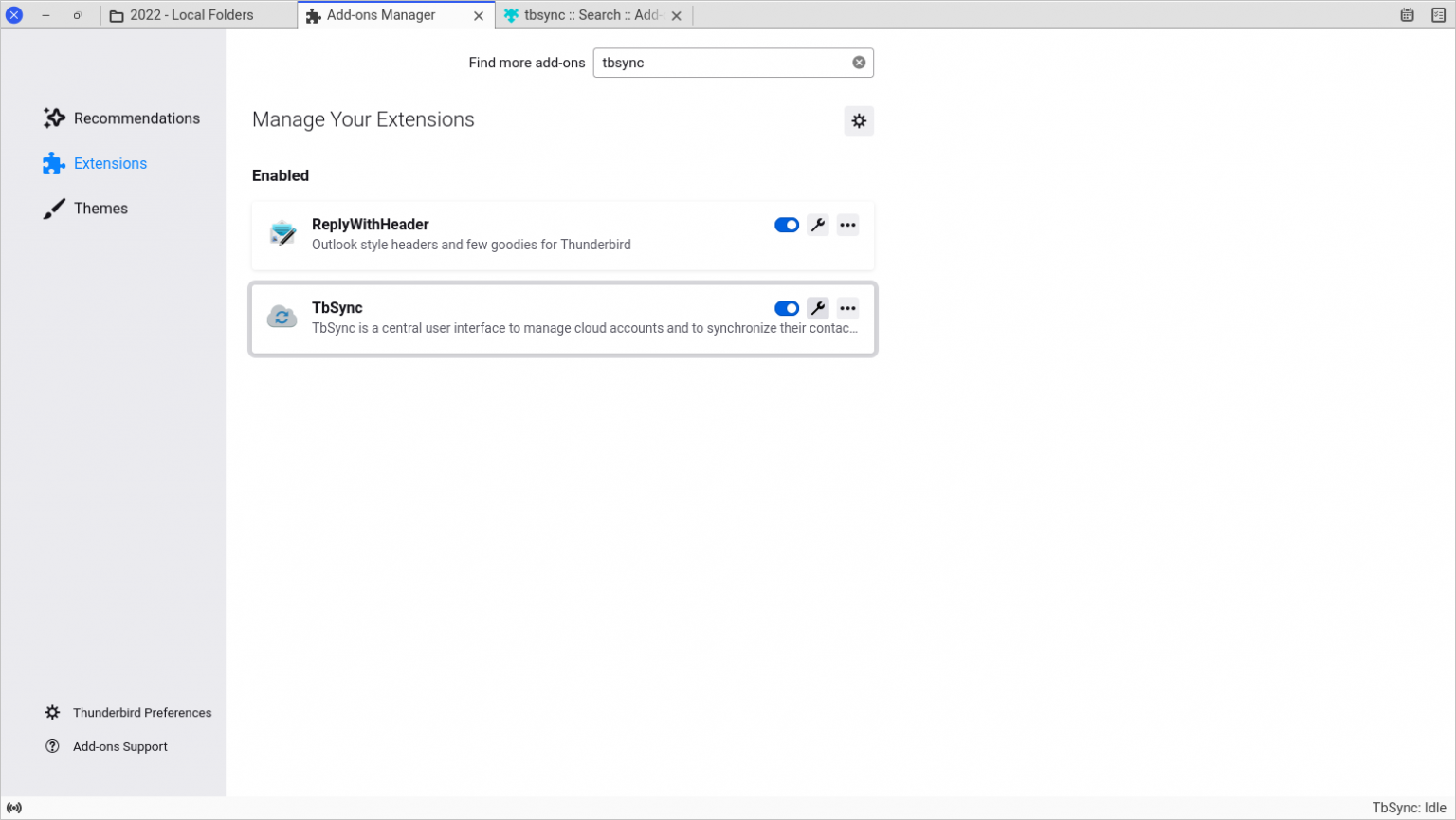Open Thunderbird Preferences
Screen dimensions: 1456x820
click(128, 713)
